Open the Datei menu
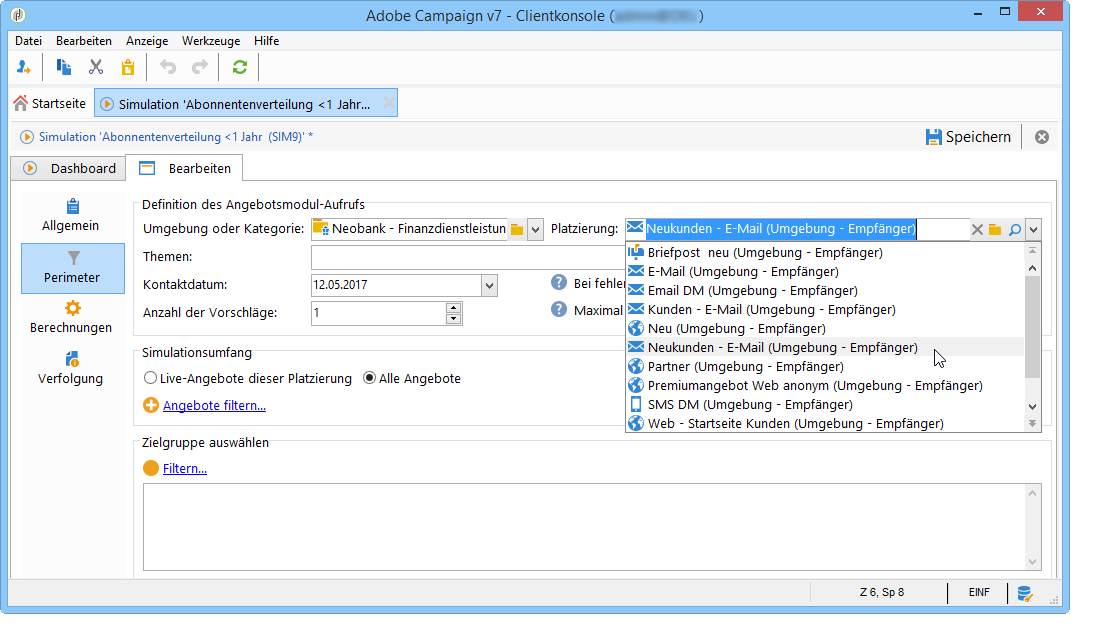 (x=29, y=40)
